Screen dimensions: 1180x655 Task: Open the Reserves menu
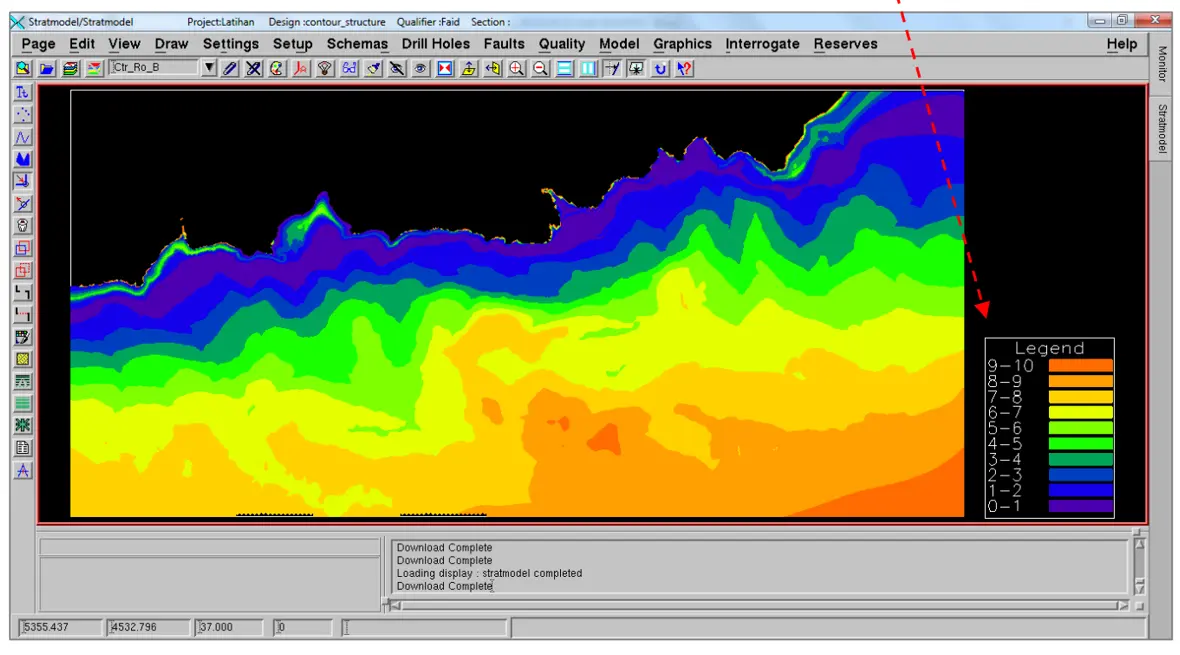click(x=845, y=44)
